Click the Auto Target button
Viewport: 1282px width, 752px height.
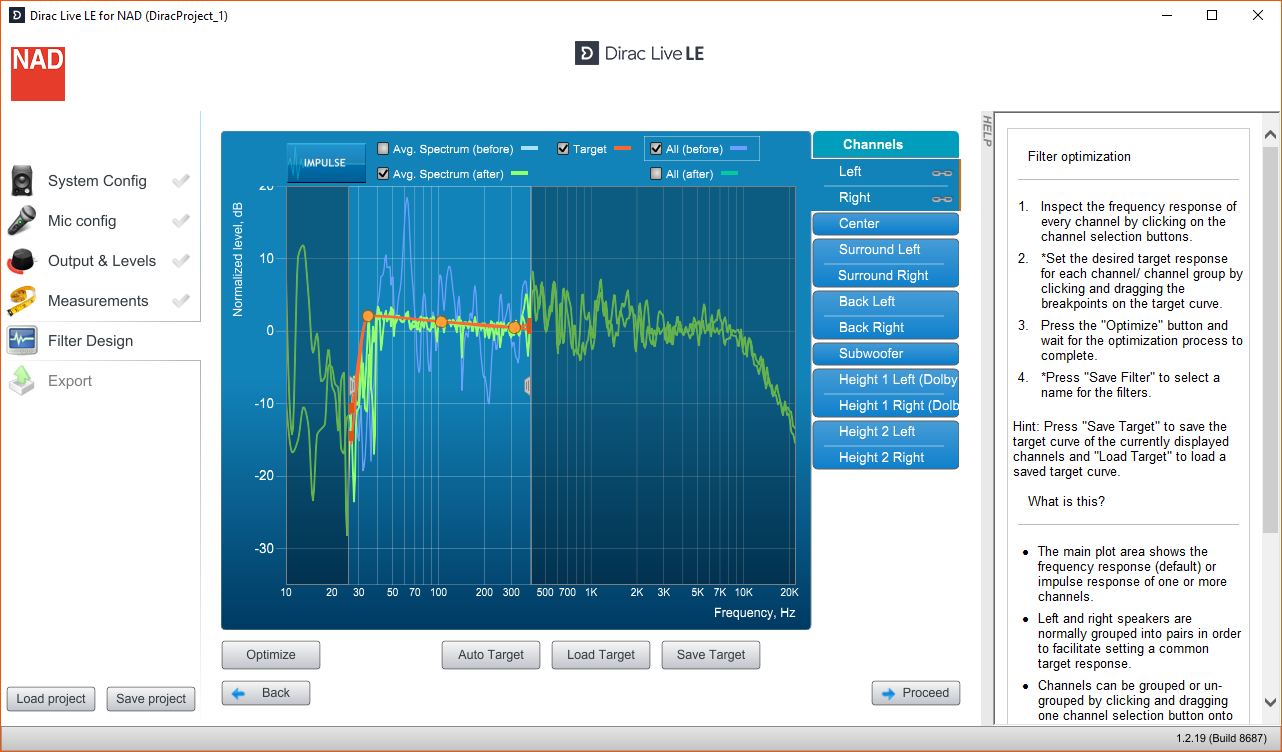(x=491, y=655)
